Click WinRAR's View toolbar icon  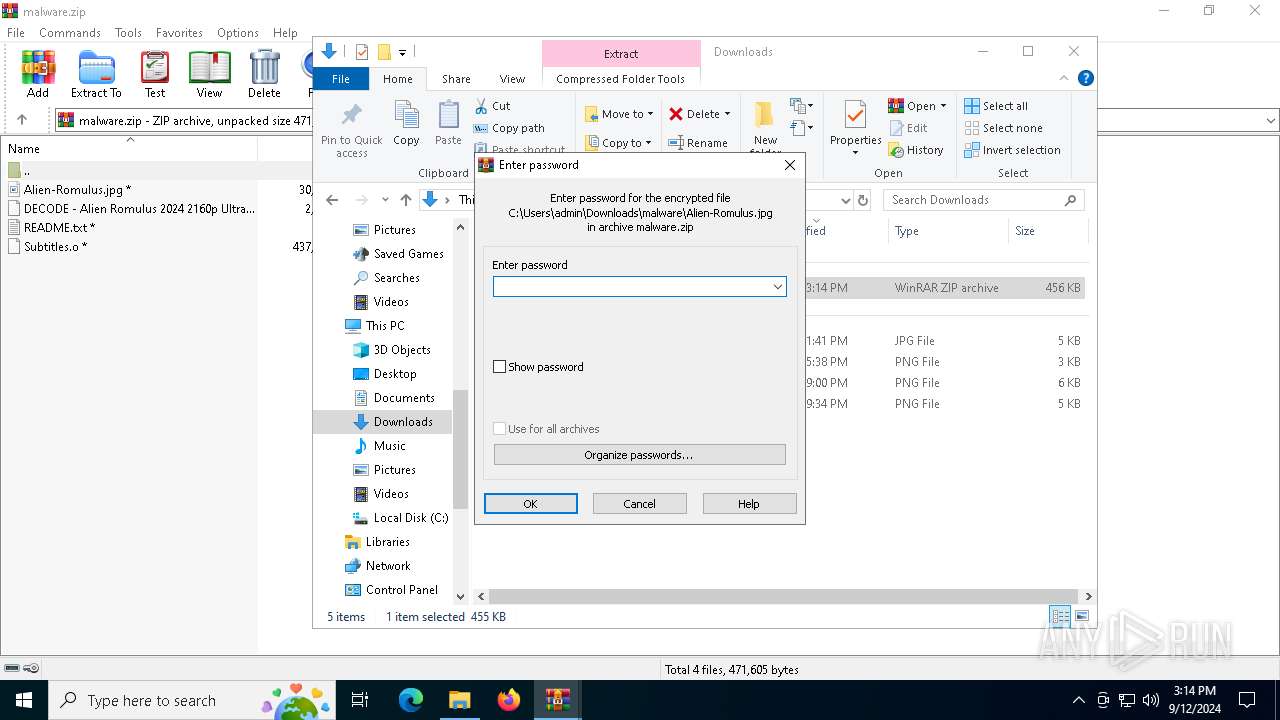[209, 75]
